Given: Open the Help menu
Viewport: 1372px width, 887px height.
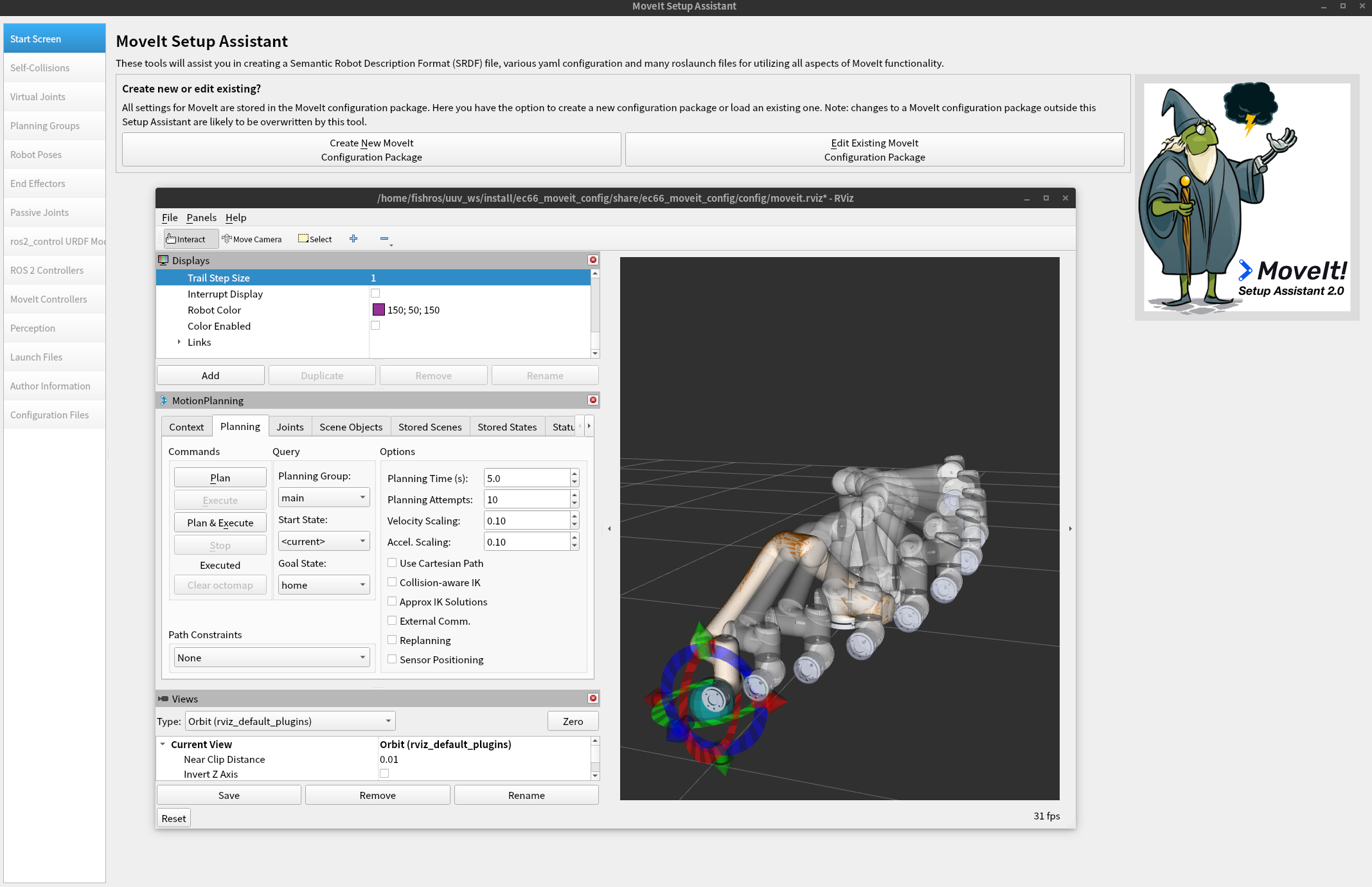Looking at the screenshot, I should (236, 217).
